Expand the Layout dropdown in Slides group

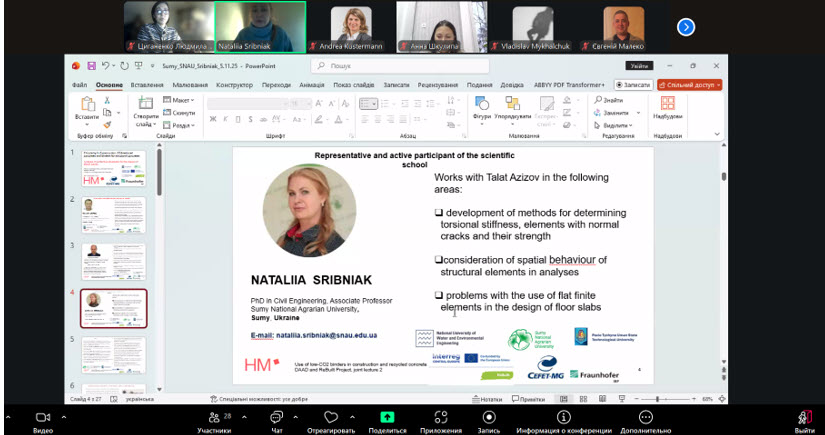coord(182,100)
